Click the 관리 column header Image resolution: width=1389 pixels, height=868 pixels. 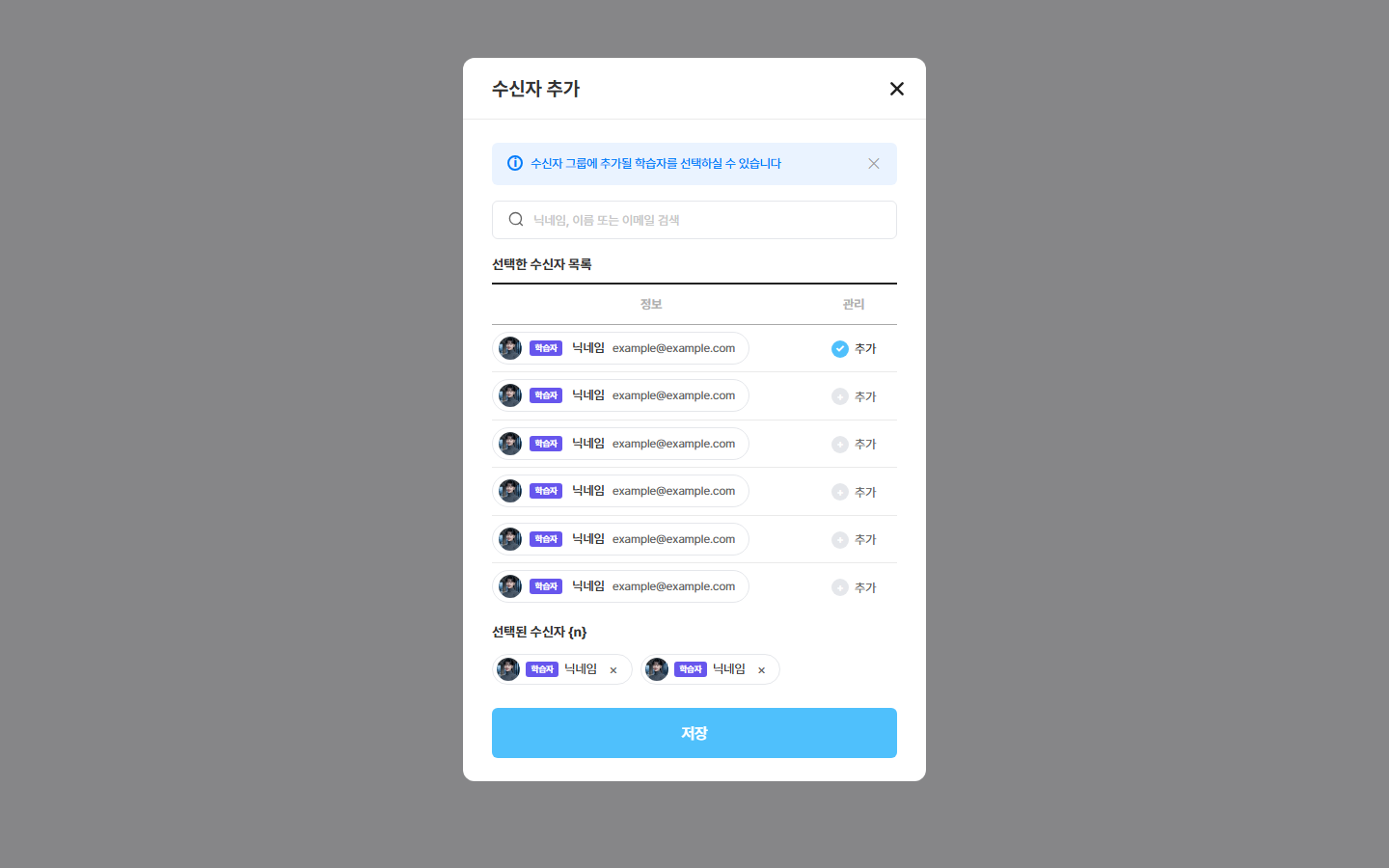(854, 304)
